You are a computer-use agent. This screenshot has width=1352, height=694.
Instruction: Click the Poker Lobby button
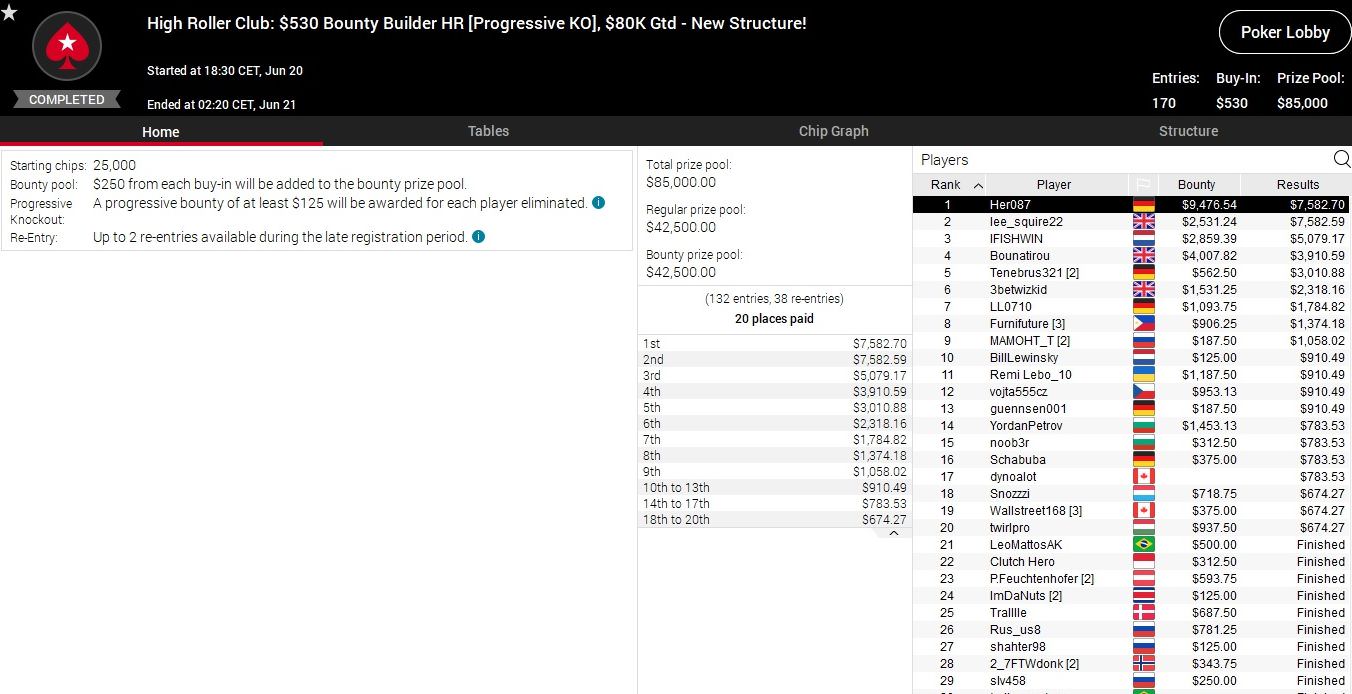[1284, 32]
